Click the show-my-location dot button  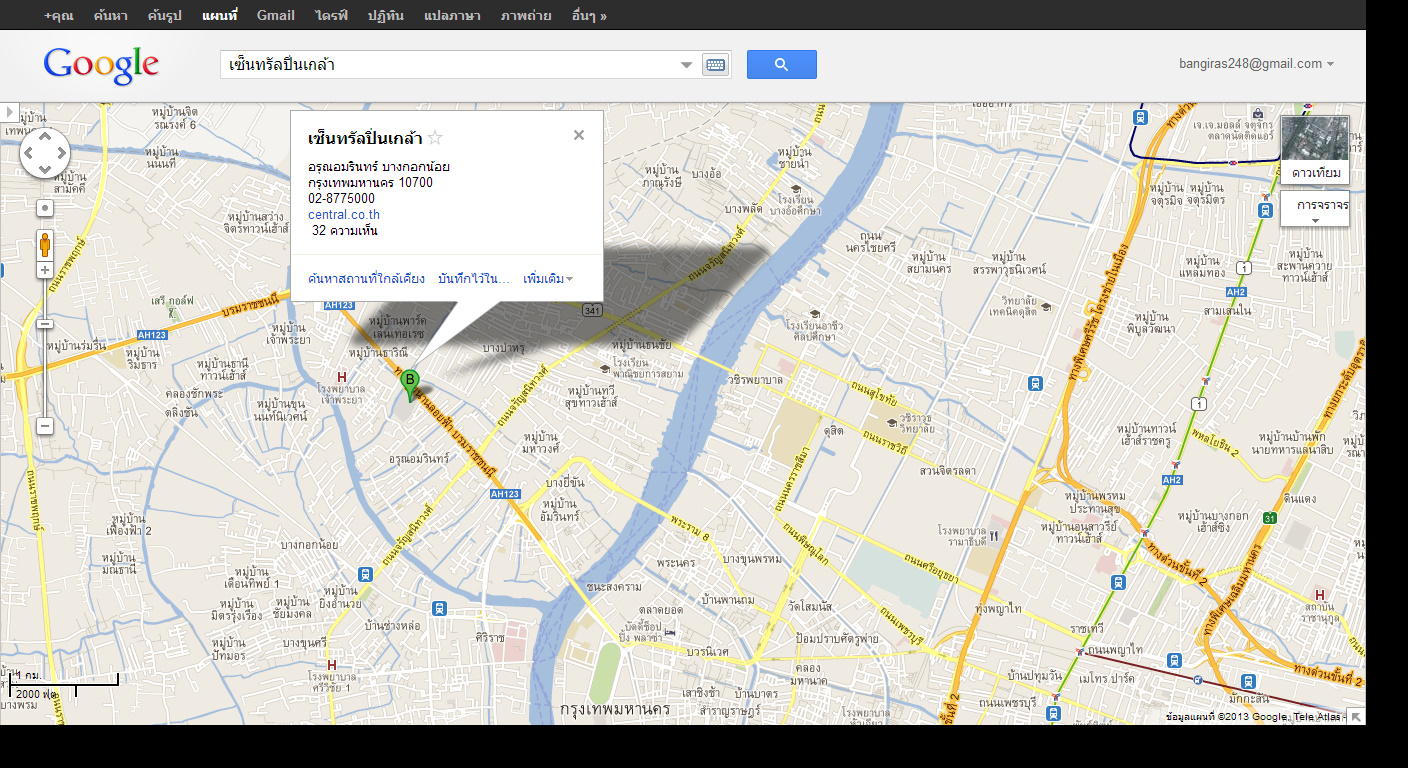[x=45, y=208]
